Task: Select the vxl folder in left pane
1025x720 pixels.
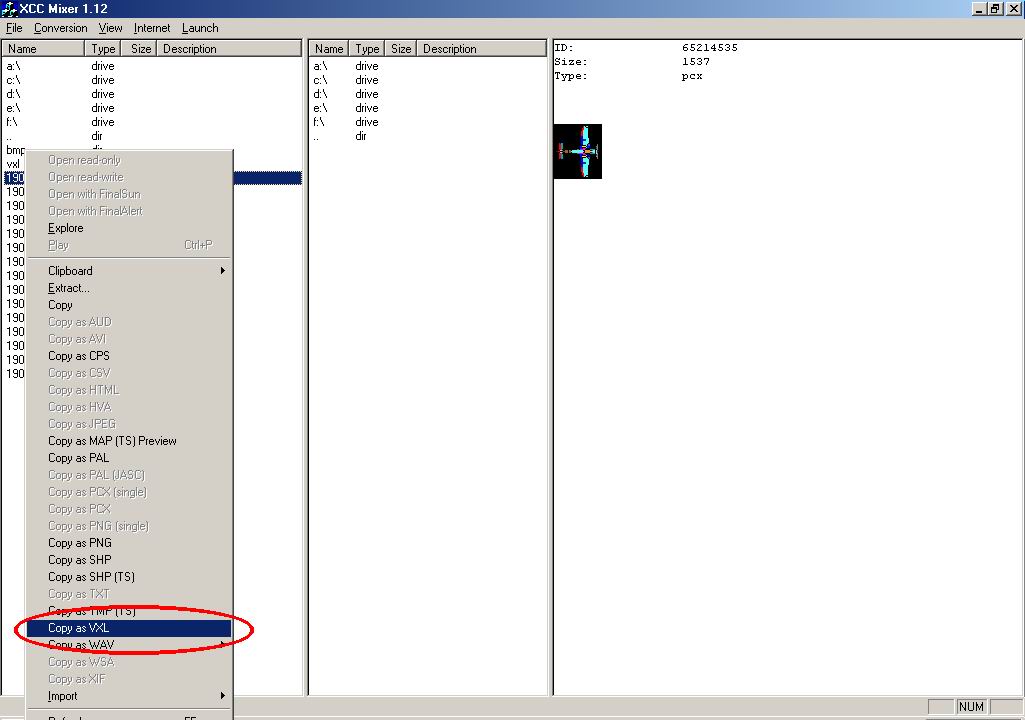Action: (x=13, y=164)
